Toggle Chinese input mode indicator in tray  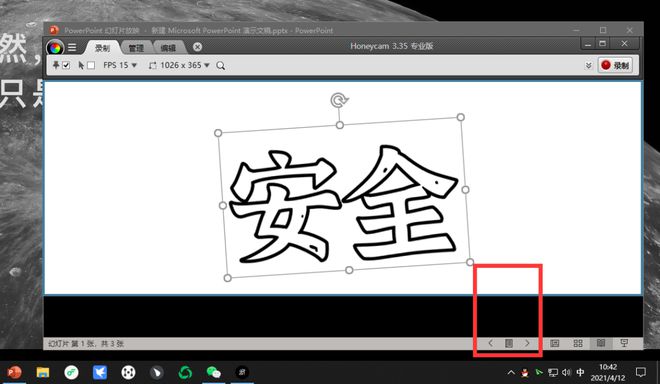[580, 372]
